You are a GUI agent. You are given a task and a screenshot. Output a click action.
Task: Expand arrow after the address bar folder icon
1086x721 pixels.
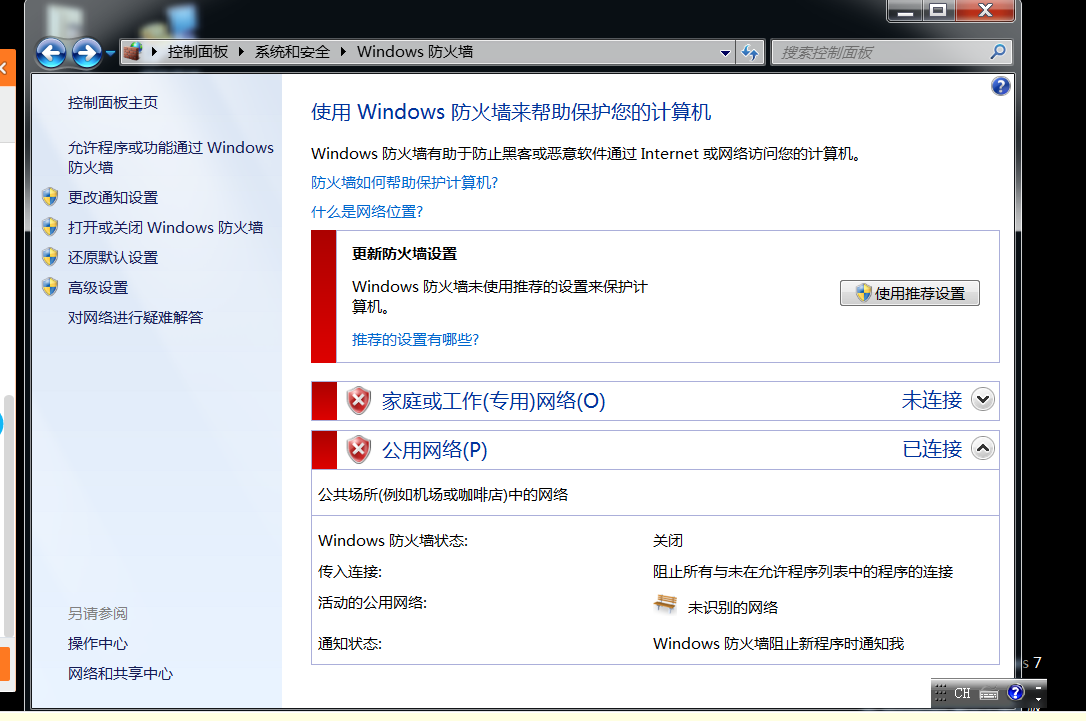(x=154, y=52)
